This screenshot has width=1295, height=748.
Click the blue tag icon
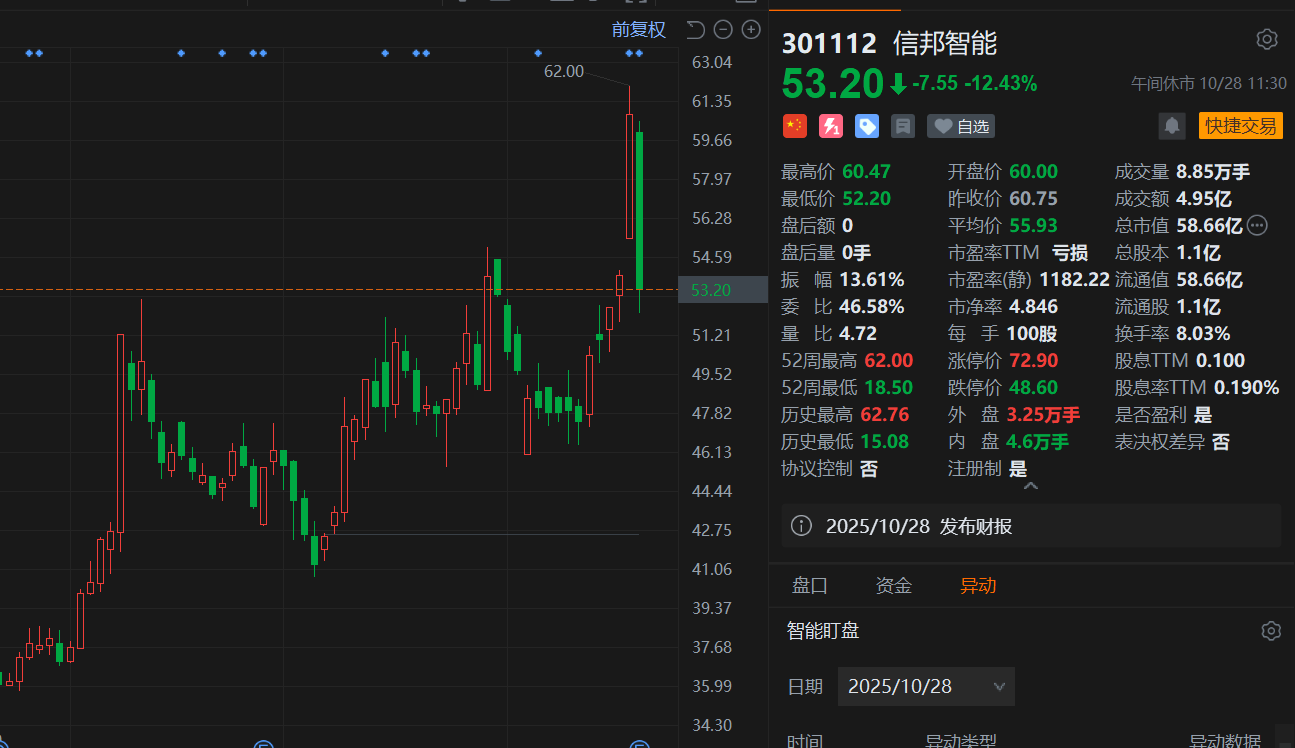866,126
